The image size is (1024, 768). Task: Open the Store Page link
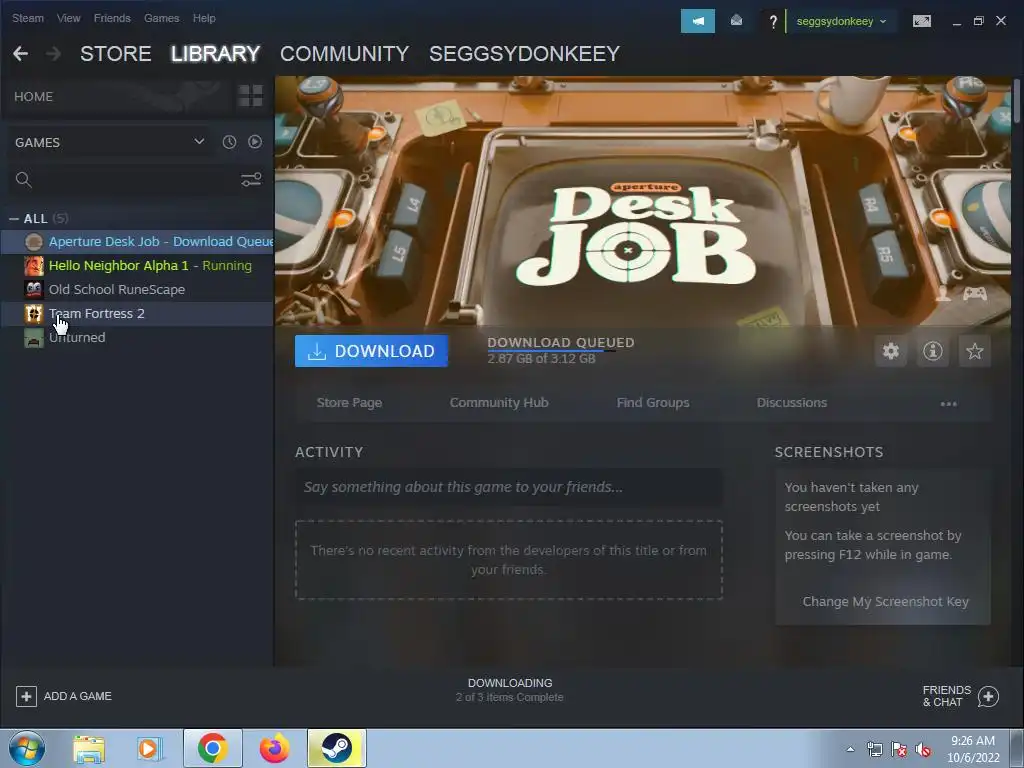click(349, 403)
